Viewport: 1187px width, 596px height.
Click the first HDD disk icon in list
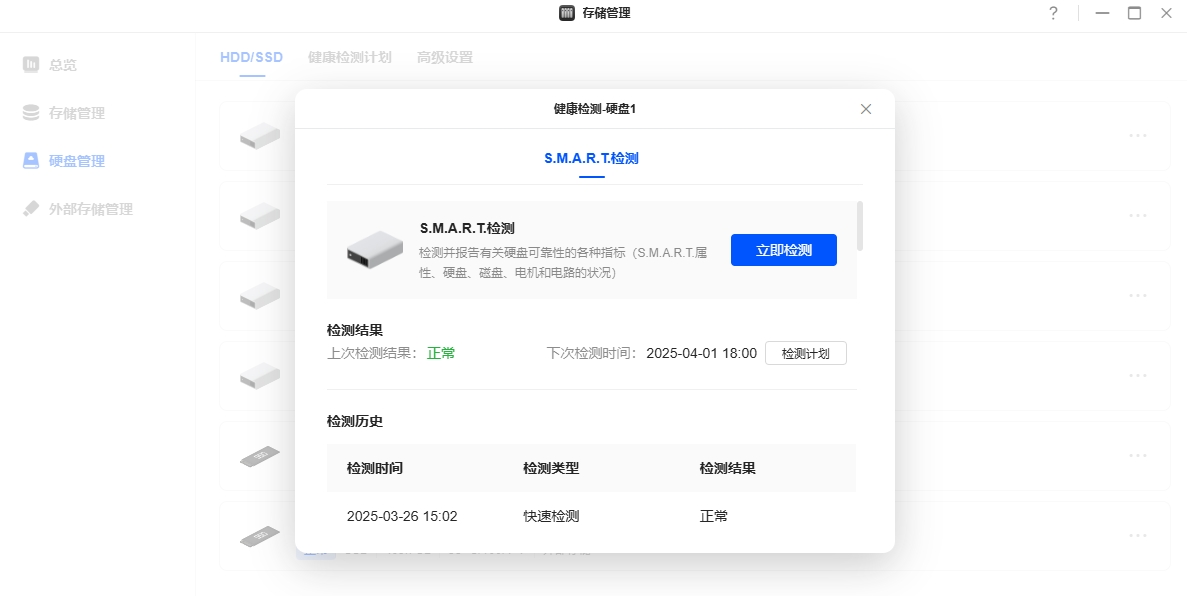point(260,136)
